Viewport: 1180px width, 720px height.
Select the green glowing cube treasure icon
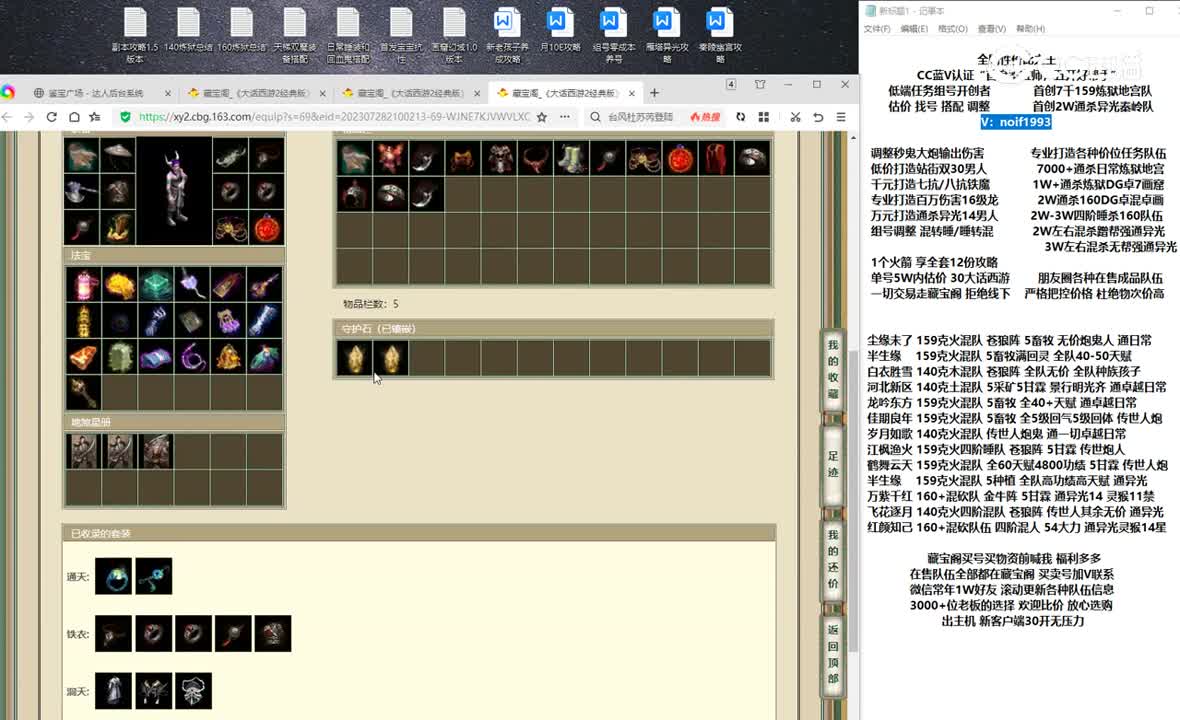(x=156, y=285)
